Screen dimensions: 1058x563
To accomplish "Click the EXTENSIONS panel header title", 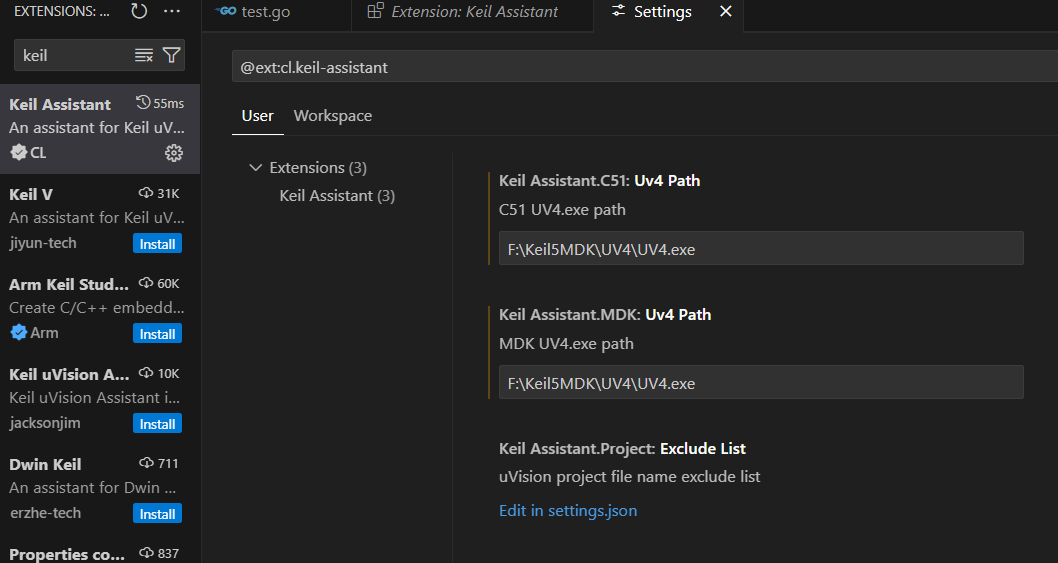I will [61, 11].
